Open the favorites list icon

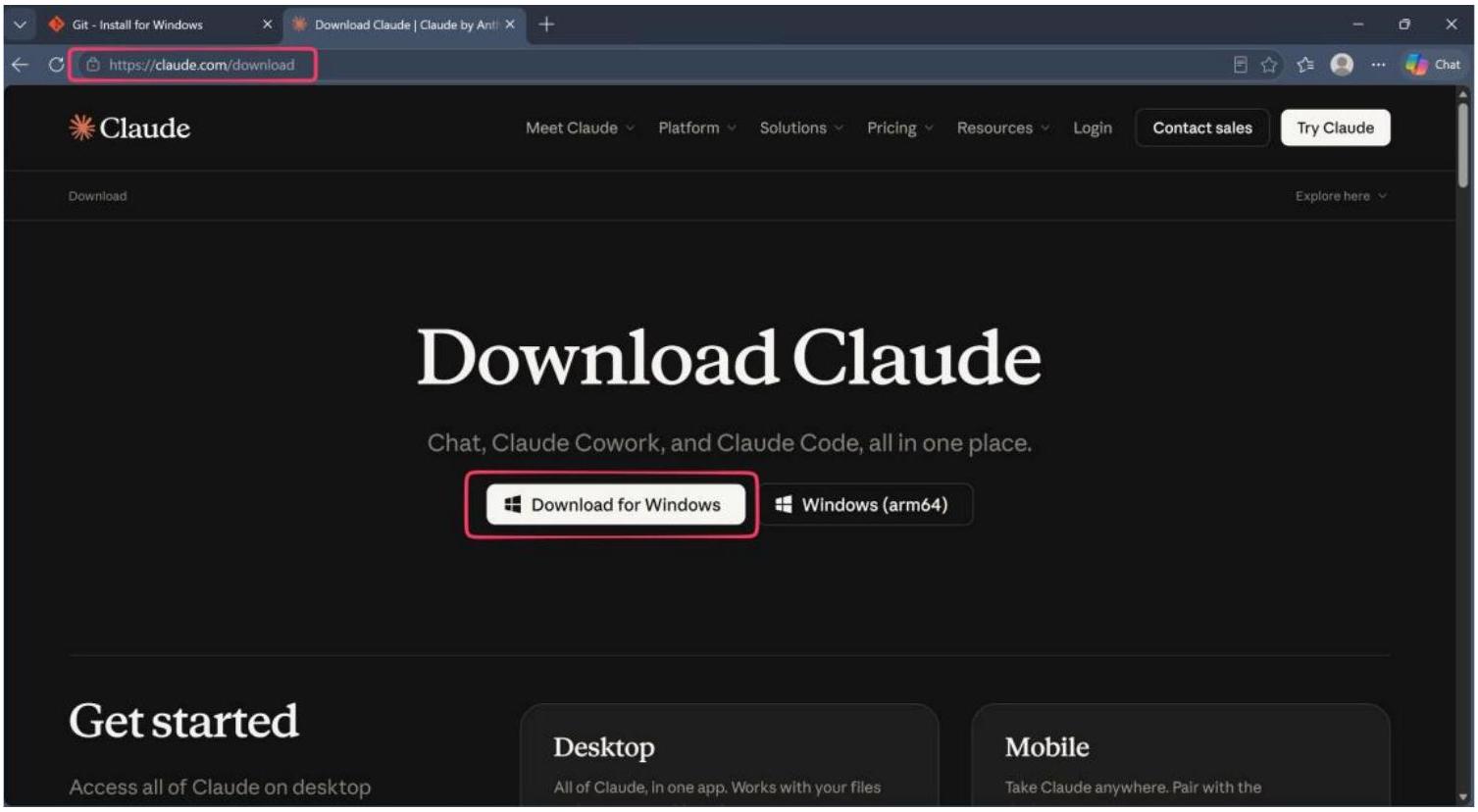(1305, 65)
